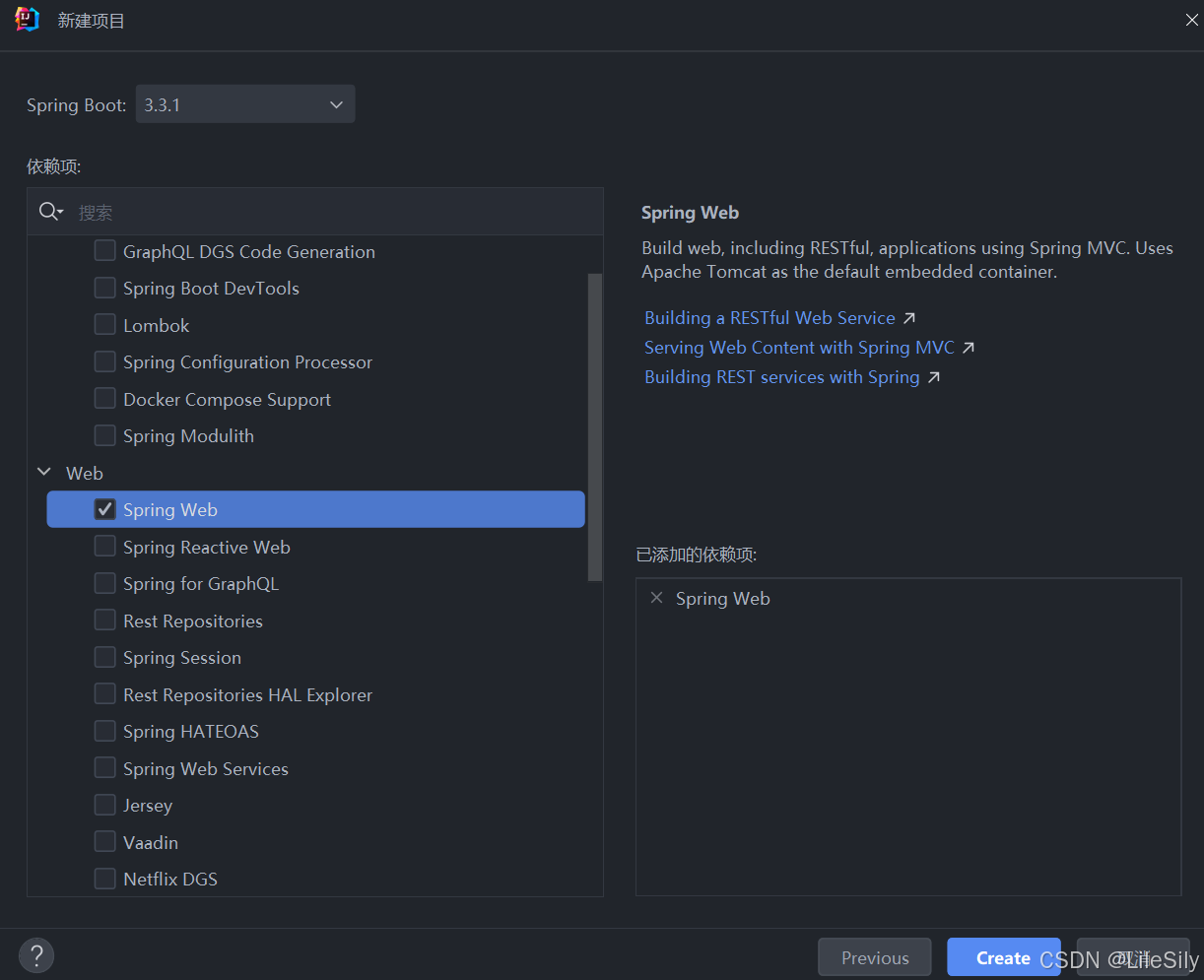Select the Lombok row label

(x=156, y=325)
